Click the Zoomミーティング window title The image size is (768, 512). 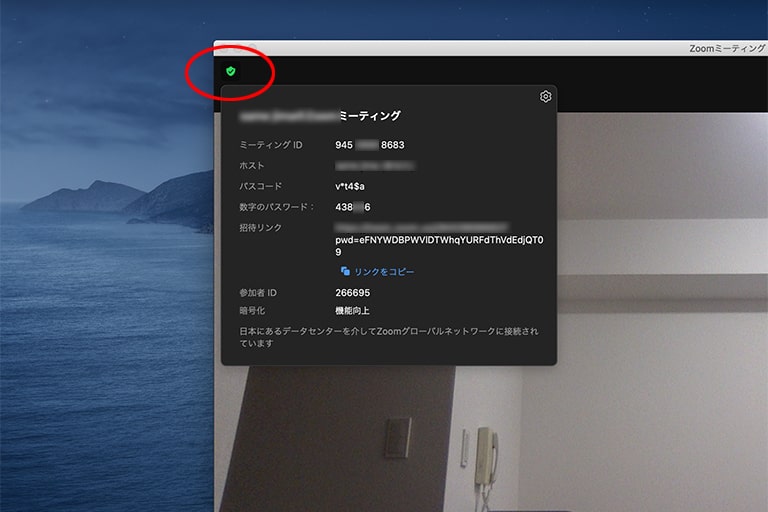pos(727,48)
